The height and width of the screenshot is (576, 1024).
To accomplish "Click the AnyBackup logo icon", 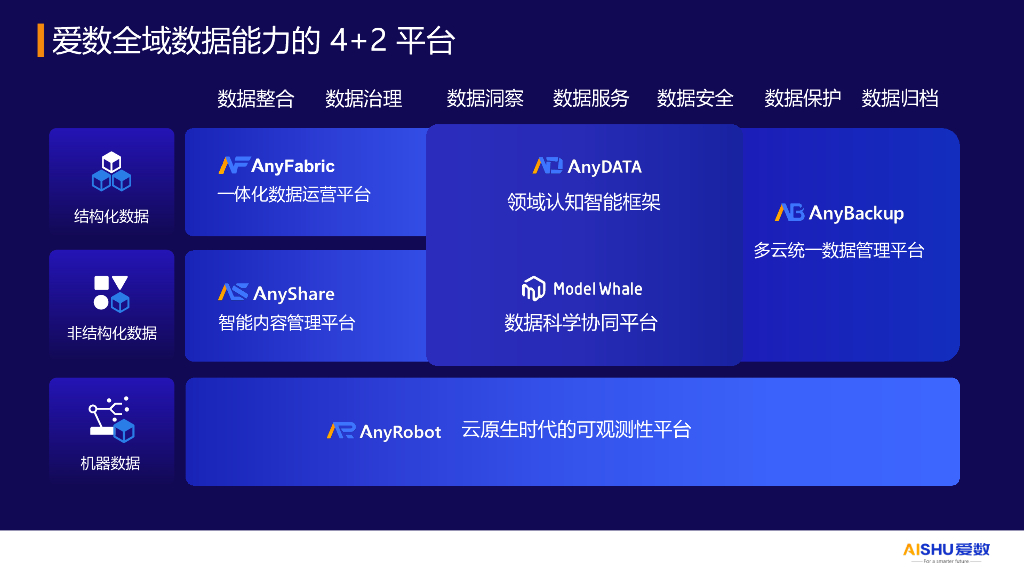I will [x=790, y=212].
